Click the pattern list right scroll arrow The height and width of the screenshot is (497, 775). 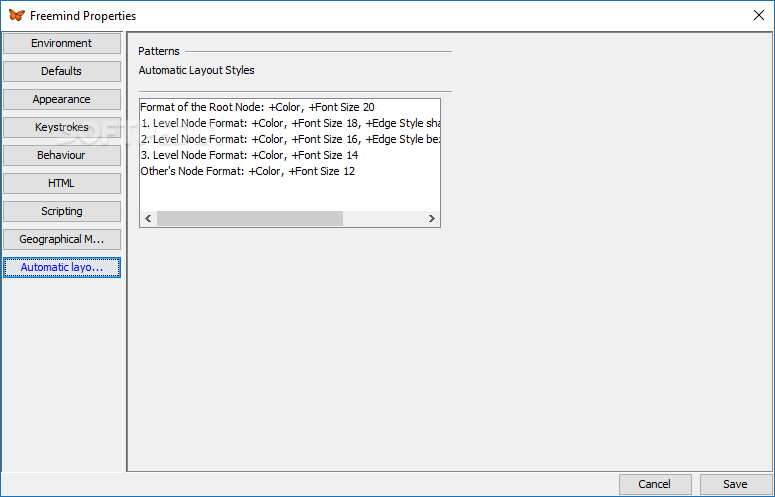(431, 218)
